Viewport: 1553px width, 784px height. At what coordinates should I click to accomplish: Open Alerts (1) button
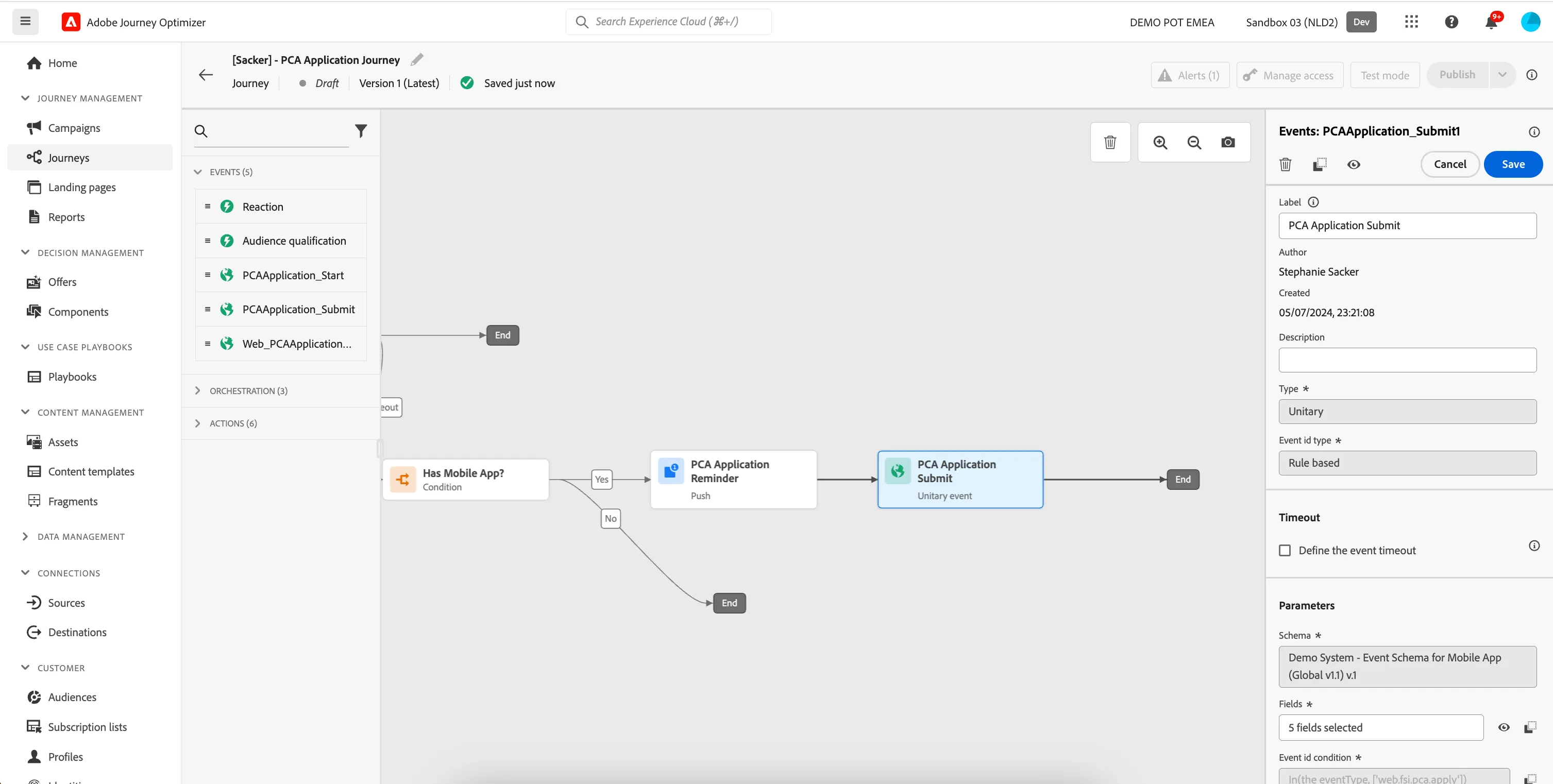click(1190, 75)
